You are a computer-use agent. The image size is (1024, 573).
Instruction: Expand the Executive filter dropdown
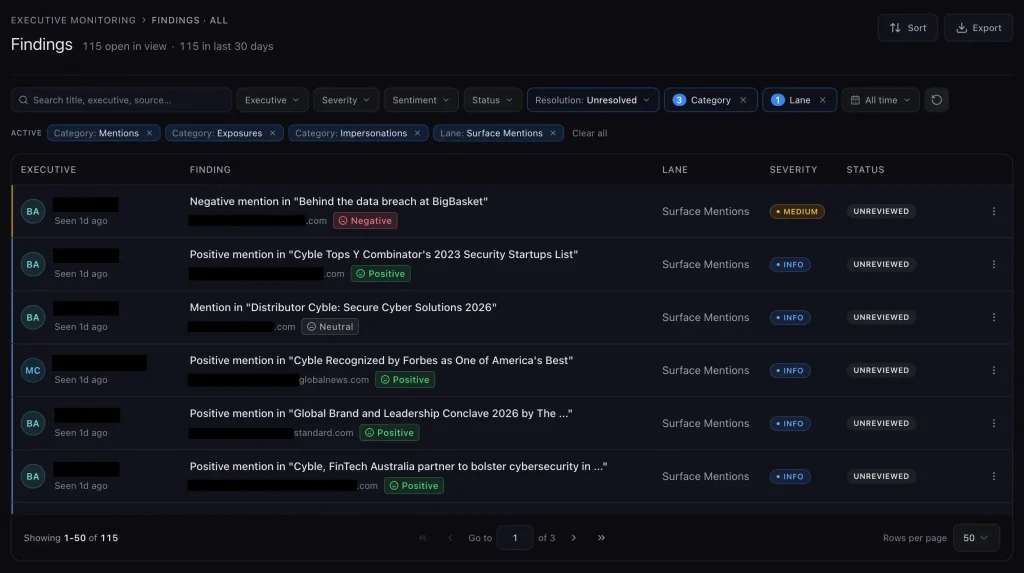coord(272,100)
